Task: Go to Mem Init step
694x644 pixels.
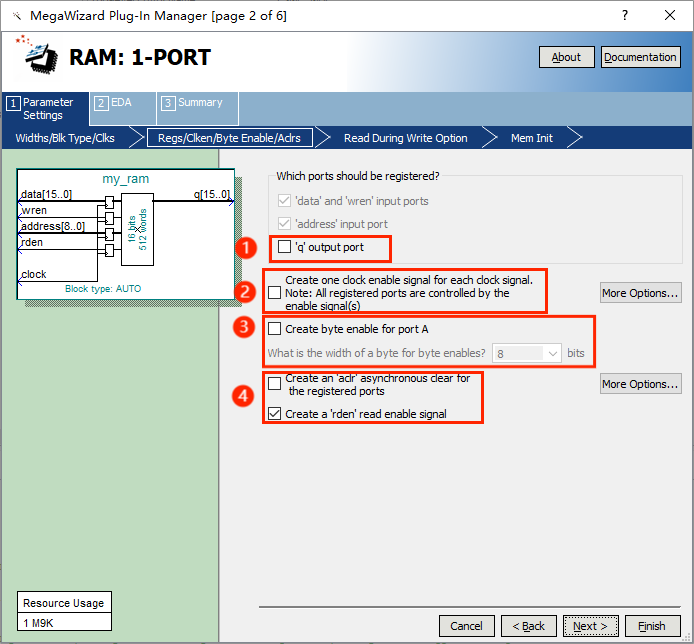Action: click(x=532, y=138)
